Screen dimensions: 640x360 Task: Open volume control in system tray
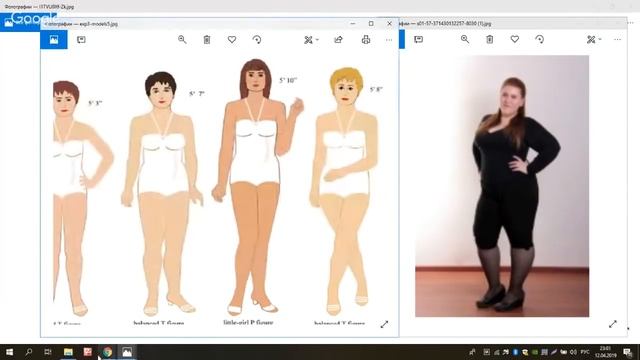coord(573,352)
